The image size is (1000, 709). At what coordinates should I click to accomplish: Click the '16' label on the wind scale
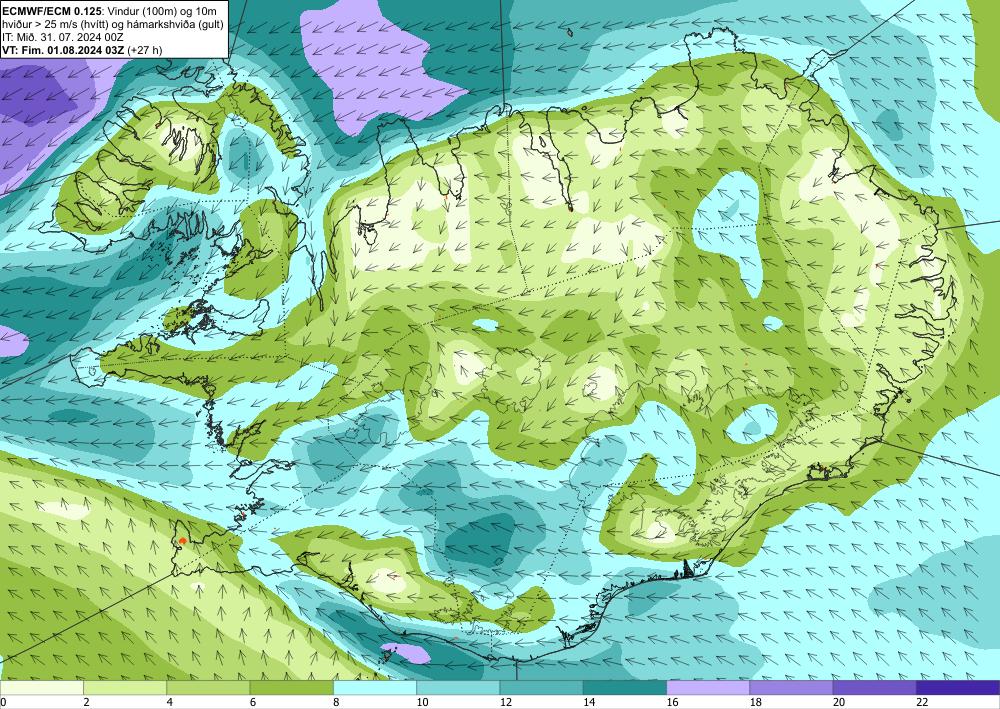[672, 702]
